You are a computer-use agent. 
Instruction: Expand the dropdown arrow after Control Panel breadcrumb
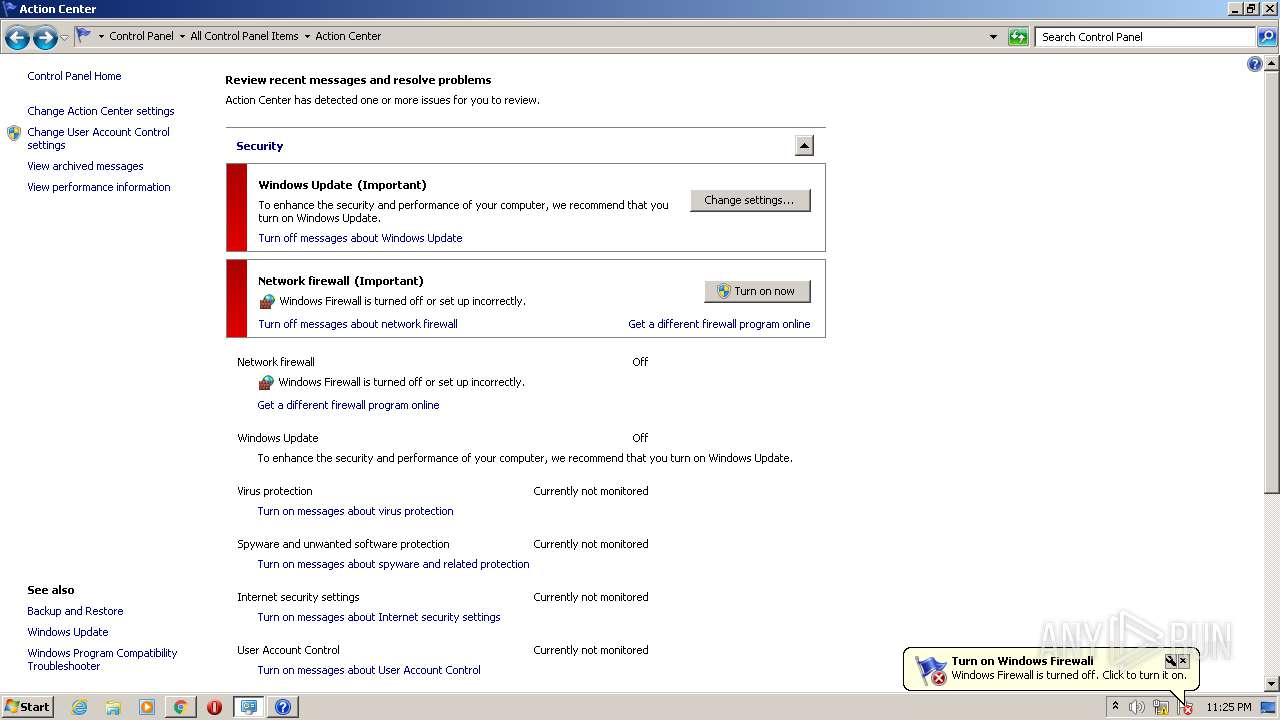182,36
